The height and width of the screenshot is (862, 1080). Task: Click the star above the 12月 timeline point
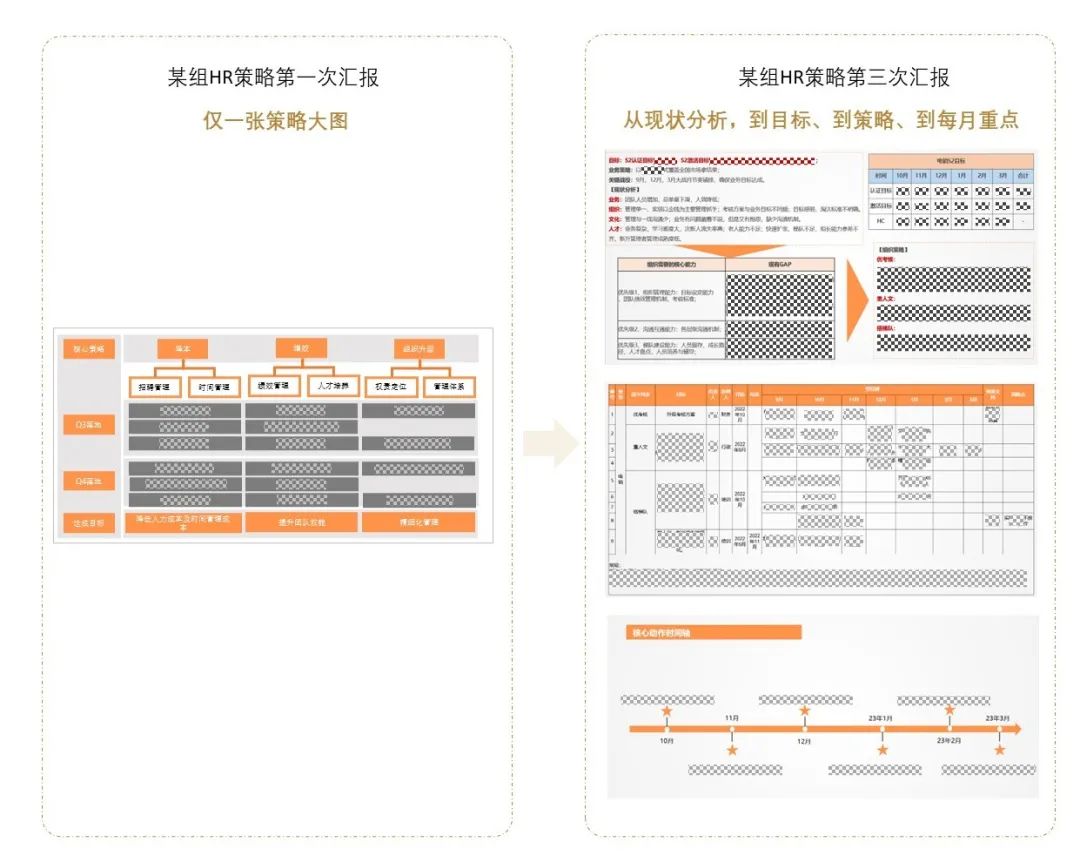pos(804,710)
